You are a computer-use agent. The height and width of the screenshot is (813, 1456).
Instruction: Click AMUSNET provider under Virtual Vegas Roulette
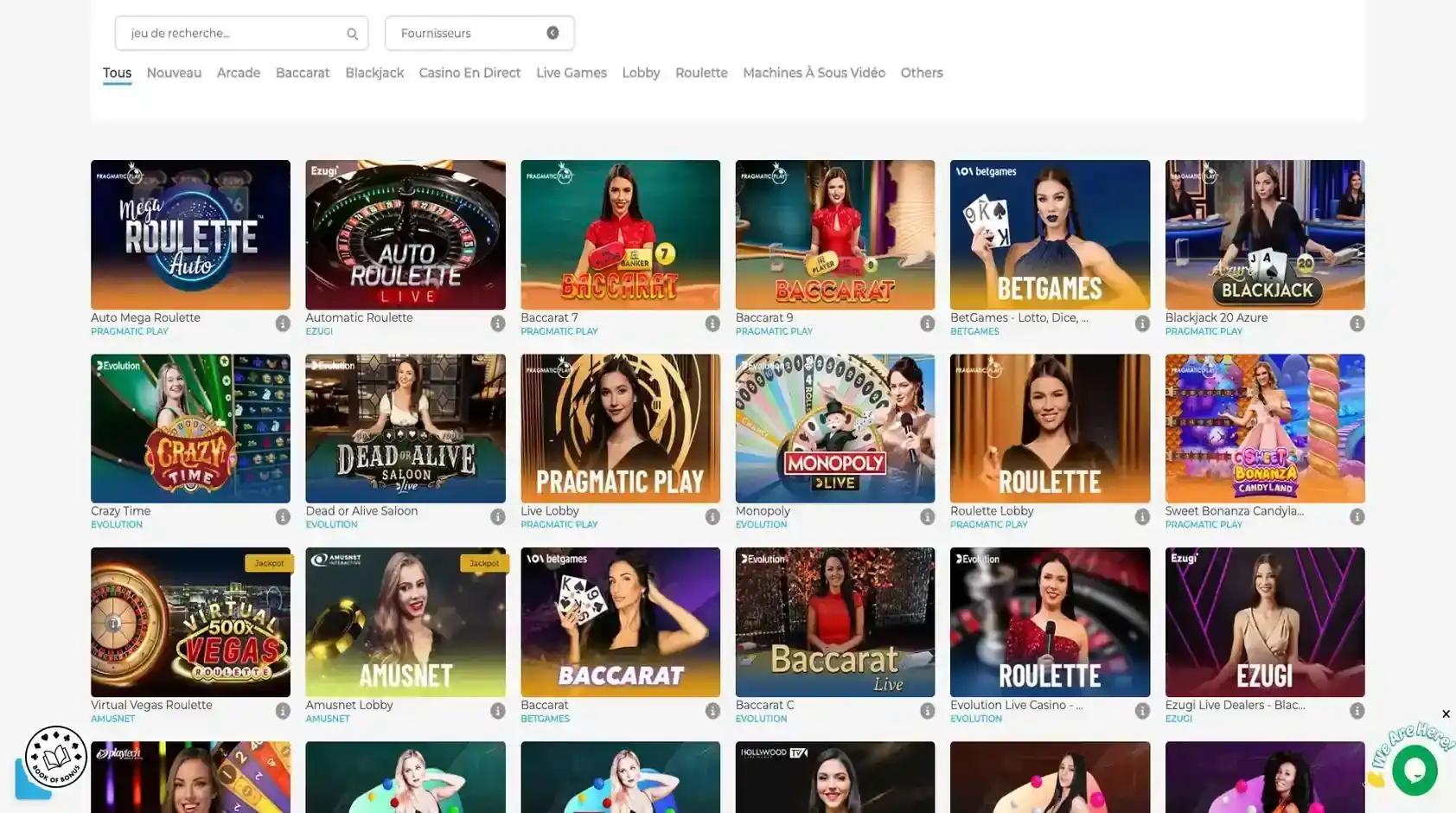[x=112, y=719]
